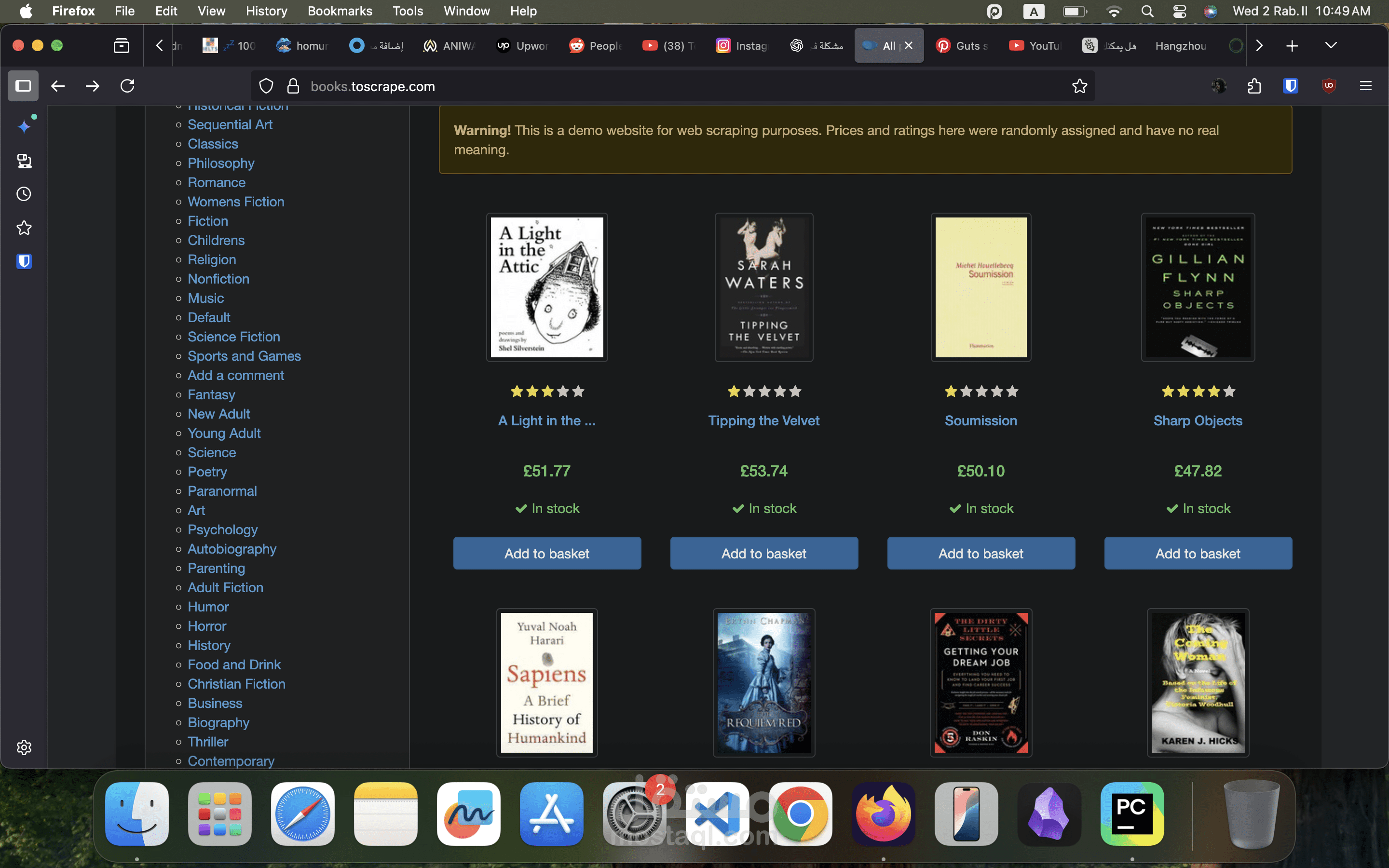The image size is (1389, 868).
Task: Open History panel in sidebar
Action: pyautogui.click(x=24, y=194)
